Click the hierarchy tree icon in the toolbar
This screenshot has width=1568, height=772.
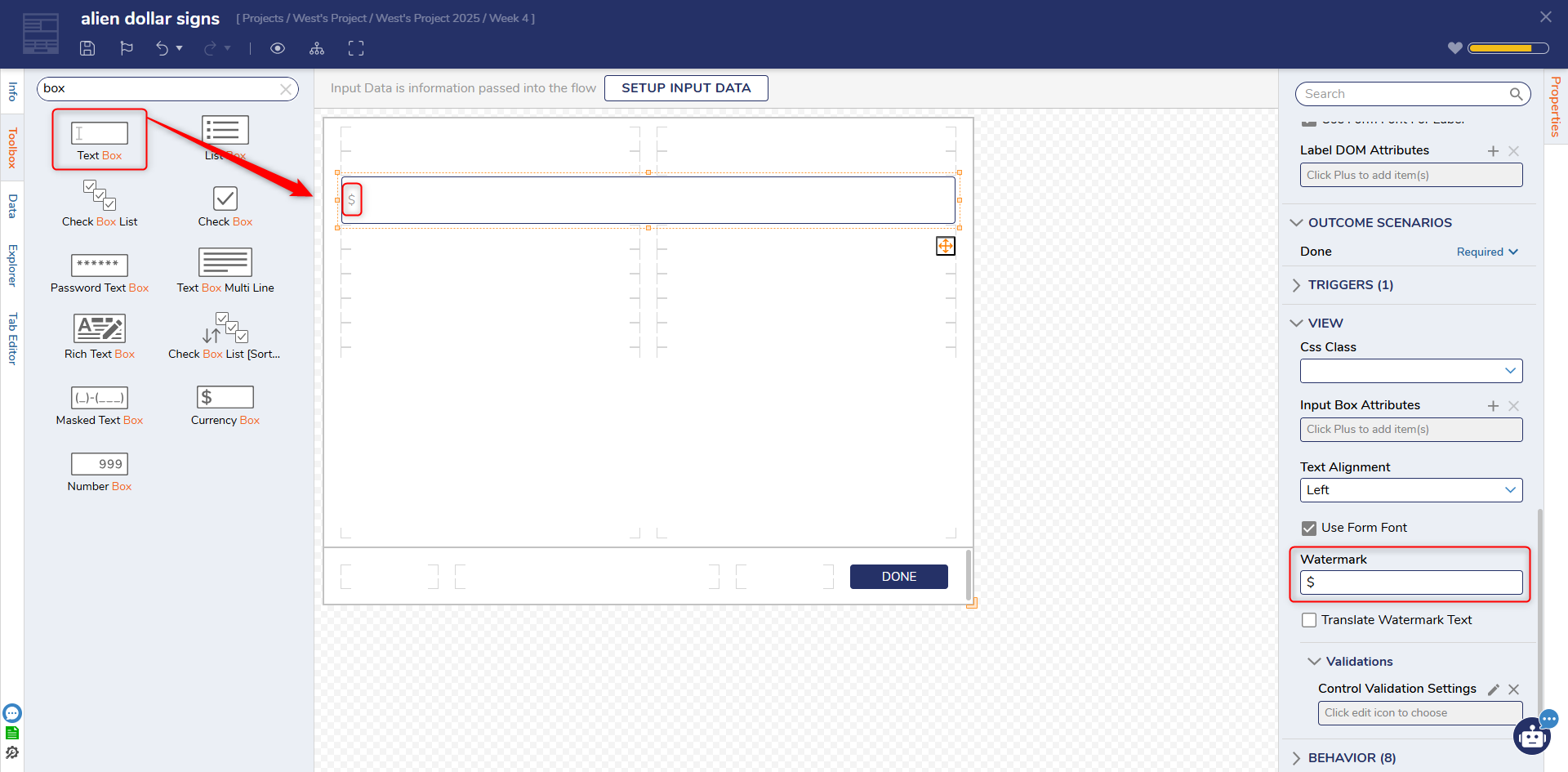[317, 49]
